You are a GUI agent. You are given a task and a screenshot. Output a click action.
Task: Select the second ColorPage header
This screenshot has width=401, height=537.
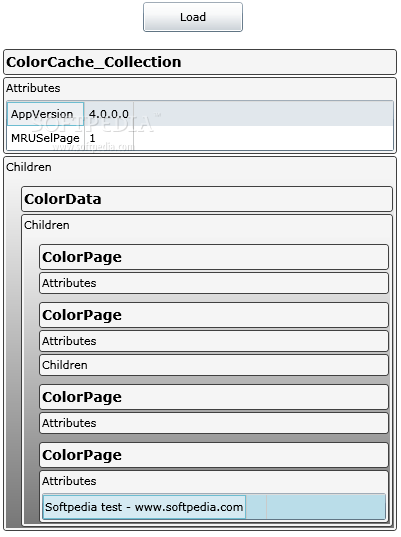214,315
